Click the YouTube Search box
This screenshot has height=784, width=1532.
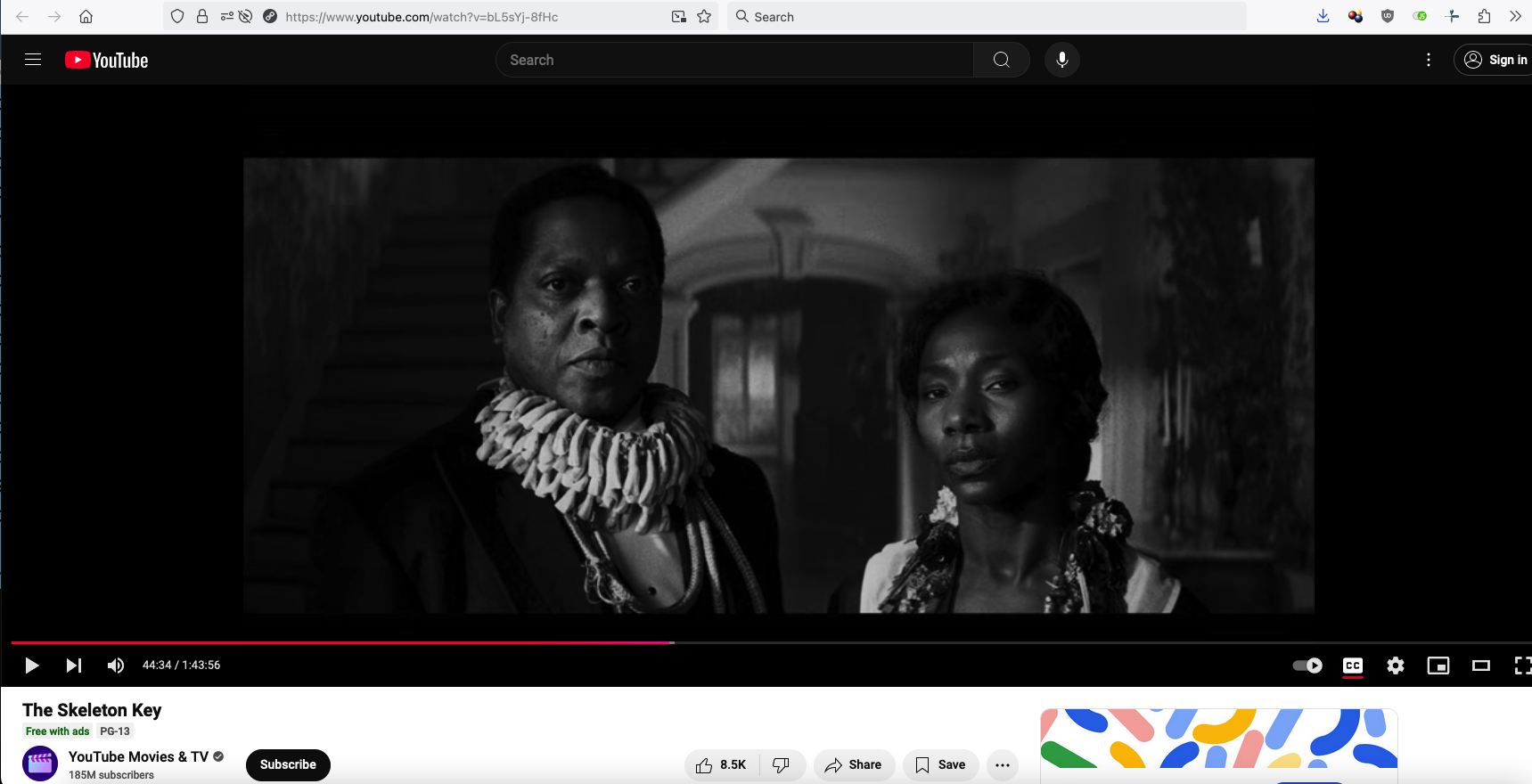[x=735, y=60]
